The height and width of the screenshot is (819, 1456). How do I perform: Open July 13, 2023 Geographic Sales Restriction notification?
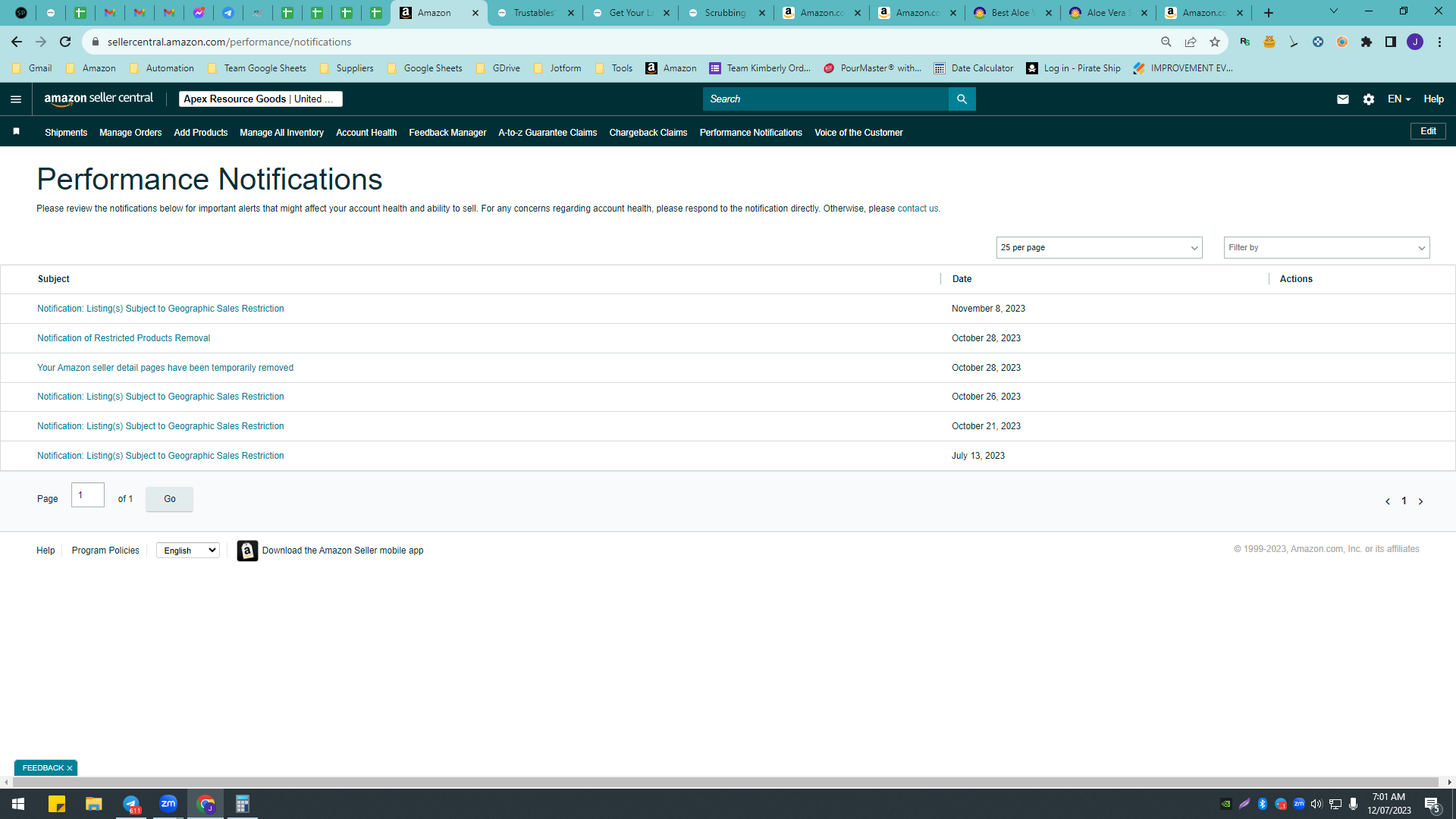161,456
